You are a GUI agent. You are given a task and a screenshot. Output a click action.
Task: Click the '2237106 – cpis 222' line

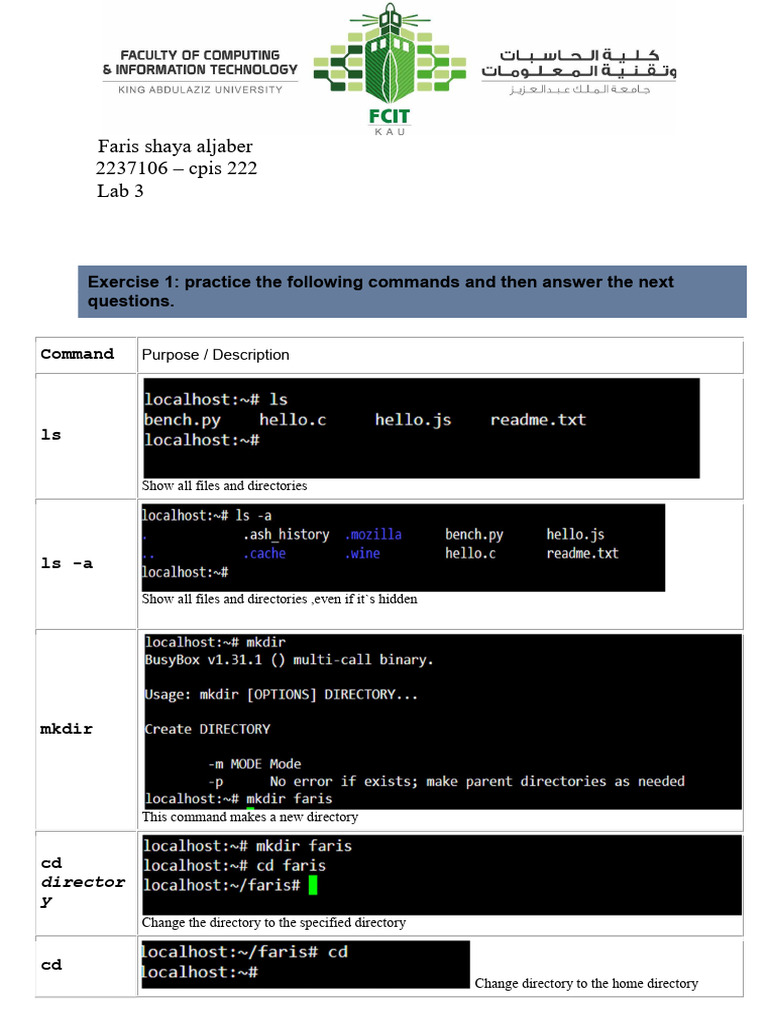176,168
